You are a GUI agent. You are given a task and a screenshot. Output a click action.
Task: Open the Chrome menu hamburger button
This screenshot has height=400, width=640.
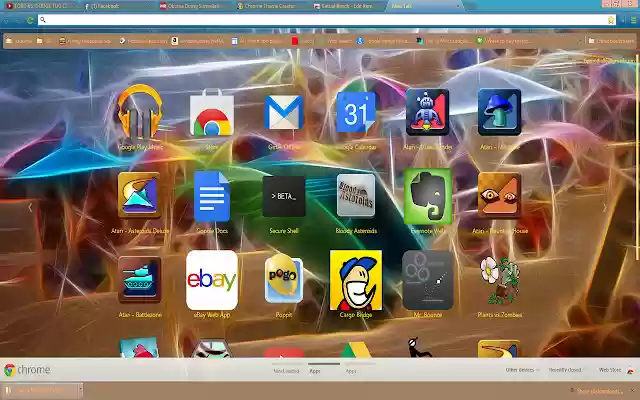coord(633,20)
